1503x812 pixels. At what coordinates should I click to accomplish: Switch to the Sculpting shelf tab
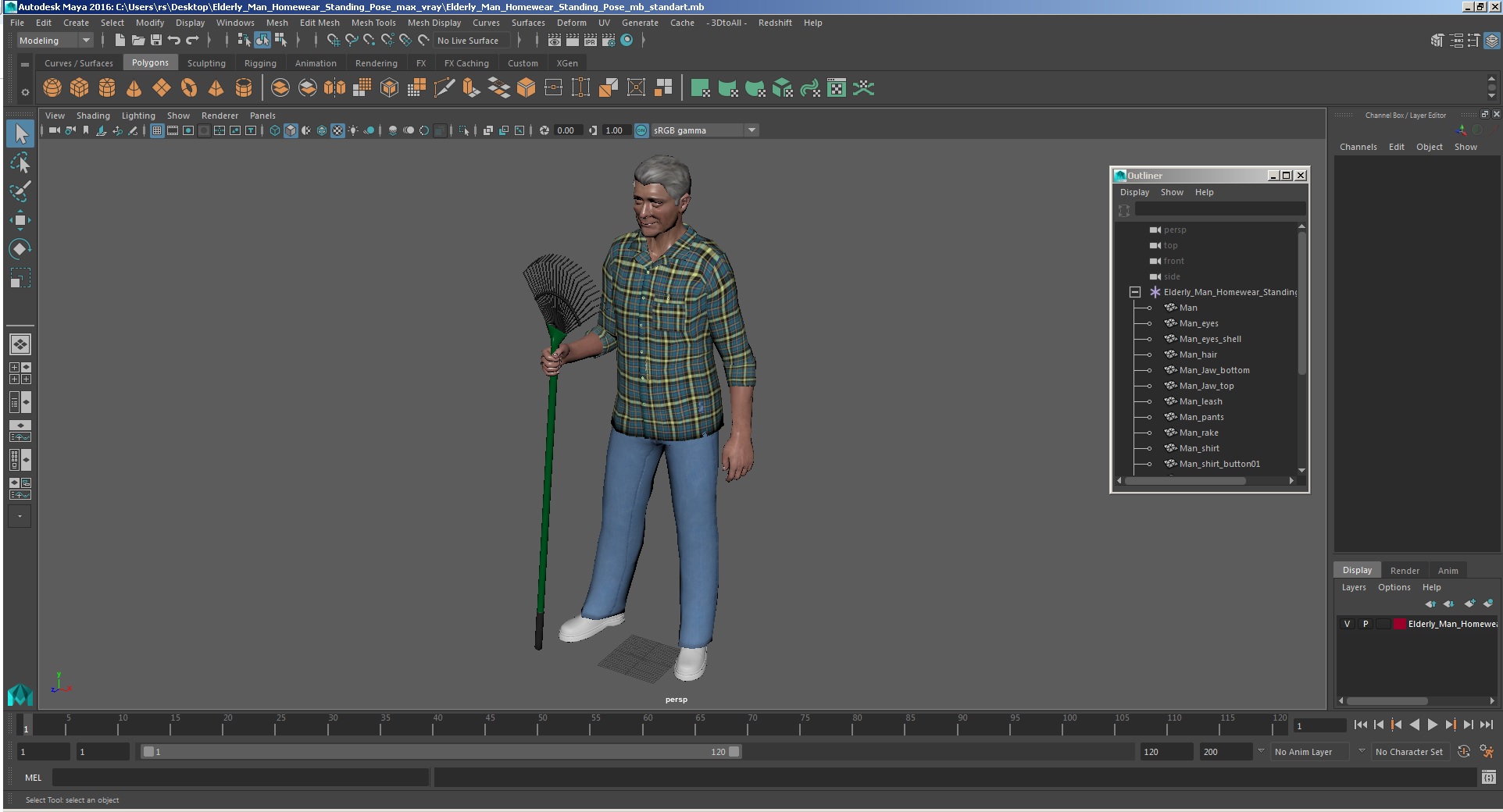pyautogui.click(x=206, y=63)
